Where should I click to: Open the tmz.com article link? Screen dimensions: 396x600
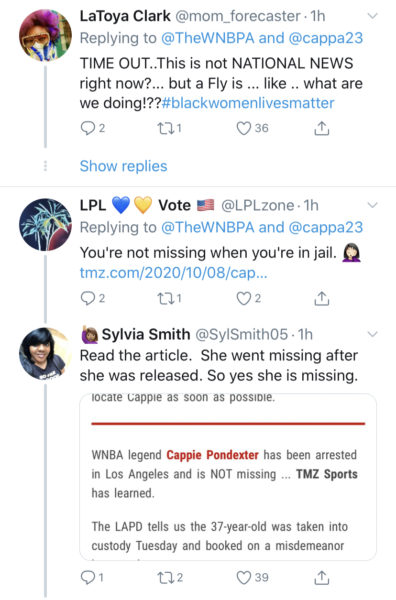(x=173, y=273)
